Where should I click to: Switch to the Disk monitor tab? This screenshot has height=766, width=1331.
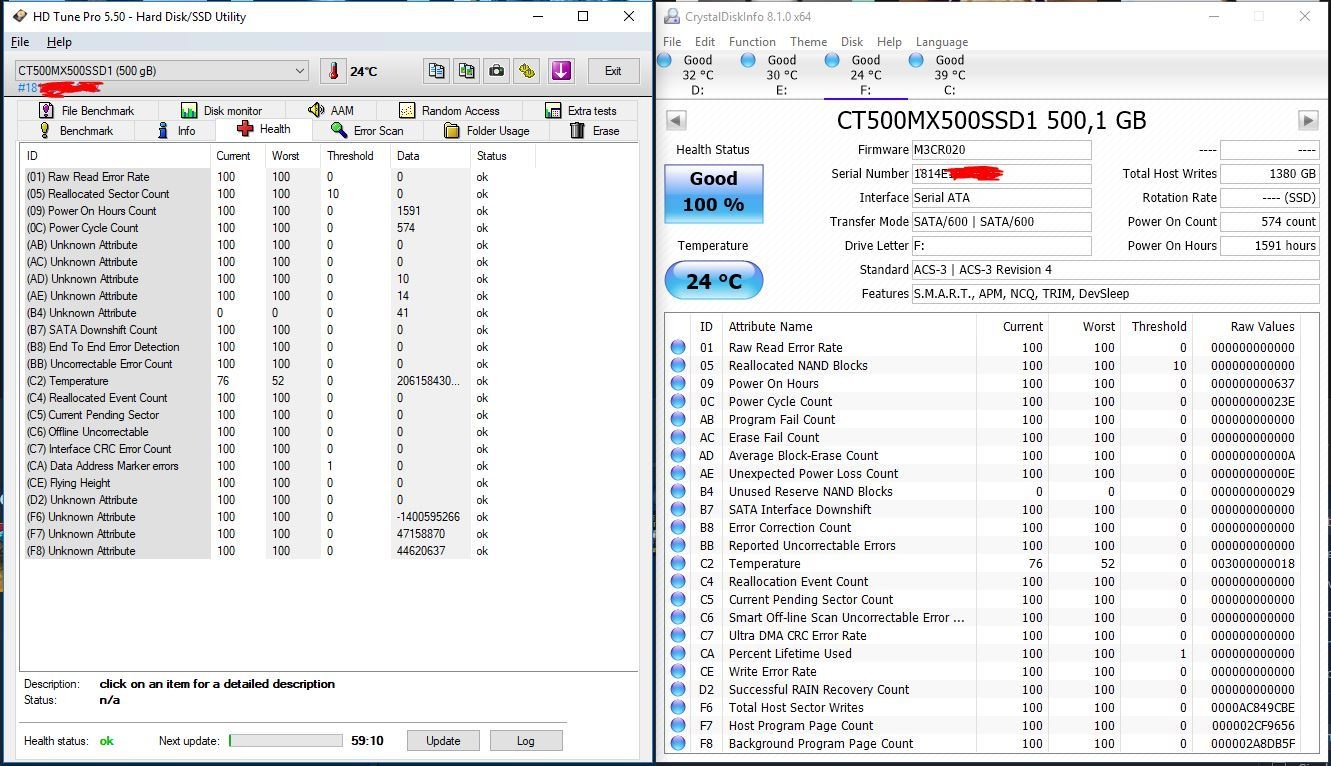pos(222,110)
